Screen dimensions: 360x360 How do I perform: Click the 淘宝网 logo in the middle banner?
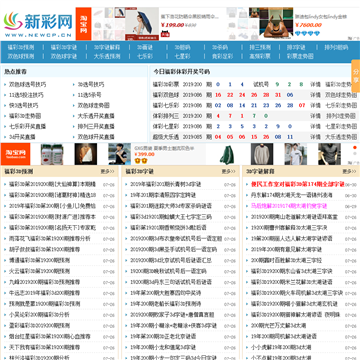tap(15, 154)
